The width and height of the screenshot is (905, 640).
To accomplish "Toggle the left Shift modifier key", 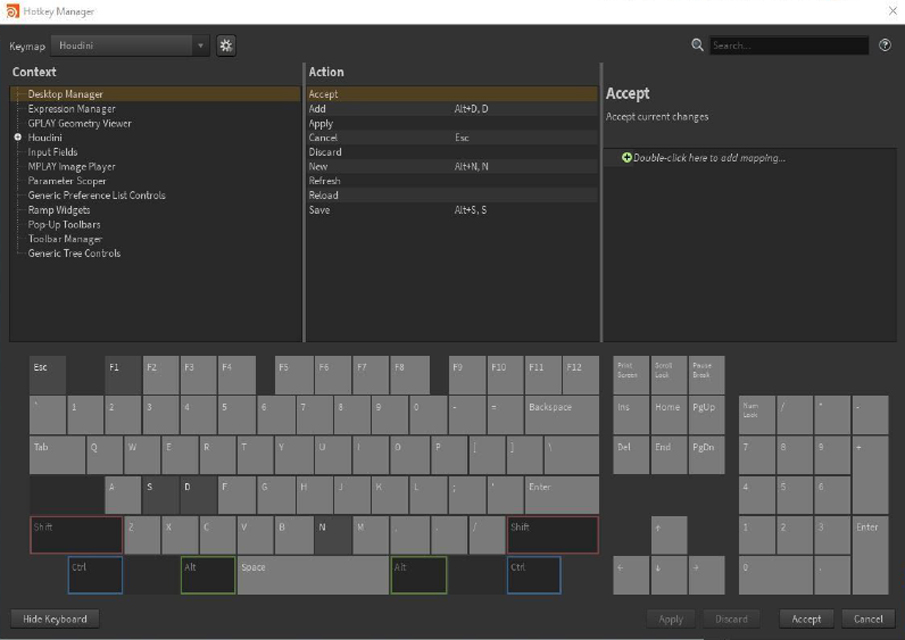I will point(76,535).
